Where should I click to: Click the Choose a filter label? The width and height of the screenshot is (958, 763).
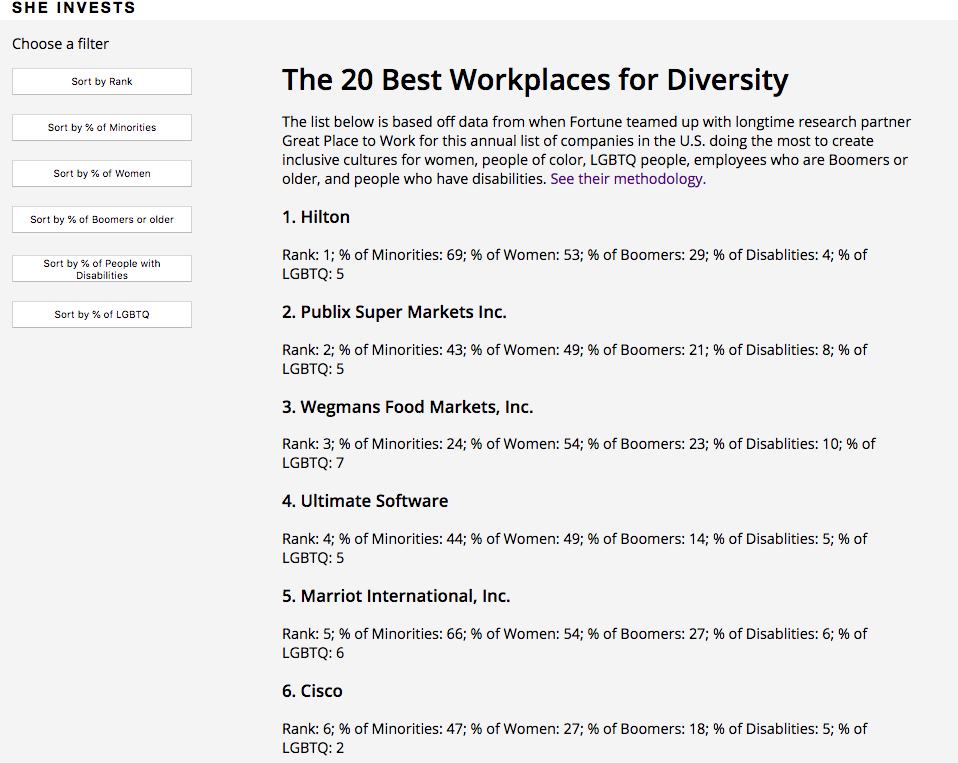(60, 44)
